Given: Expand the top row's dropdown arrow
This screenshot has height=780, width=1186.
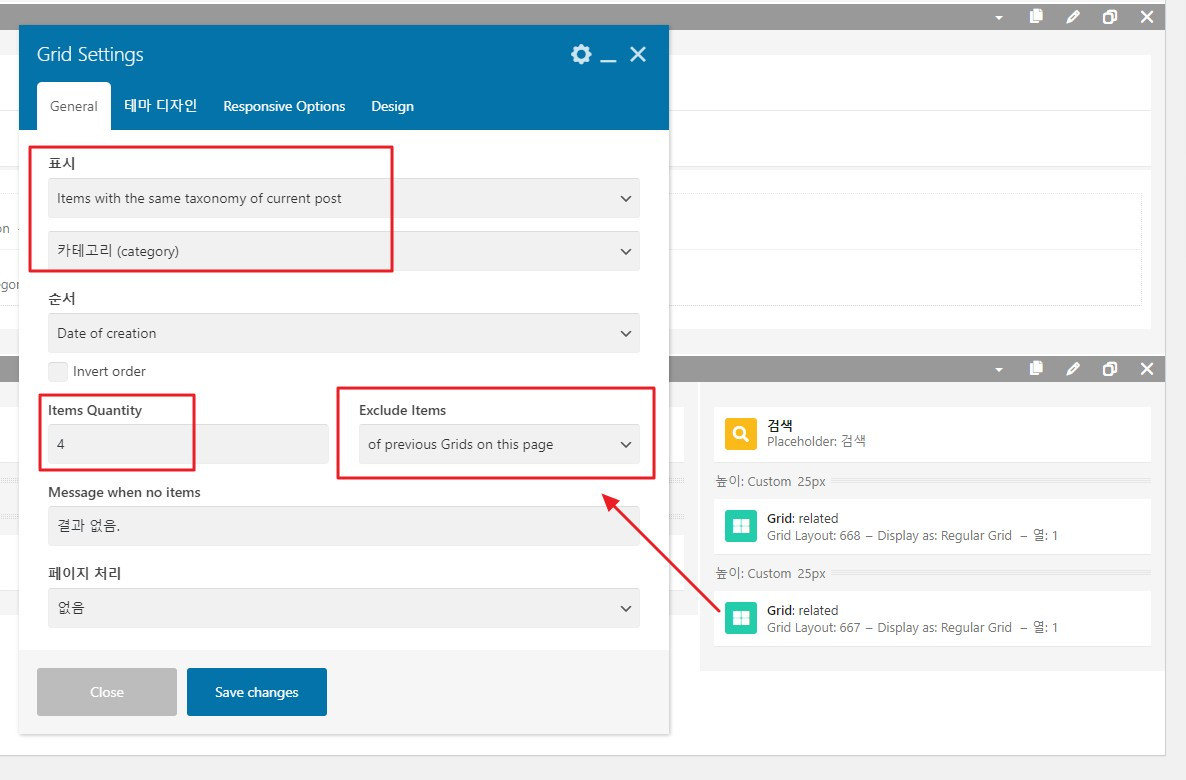Looking at the screenshot, I should coord(998,17).
